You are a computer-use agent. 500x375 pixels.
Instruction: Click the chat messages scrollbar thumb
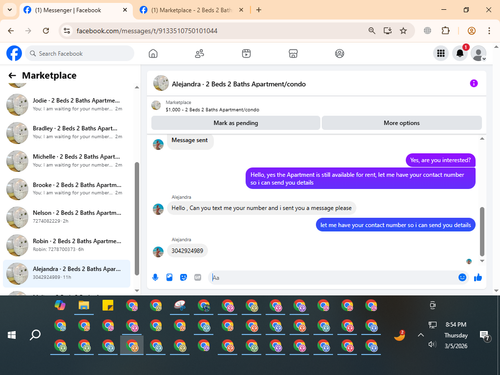coord(482,231)
